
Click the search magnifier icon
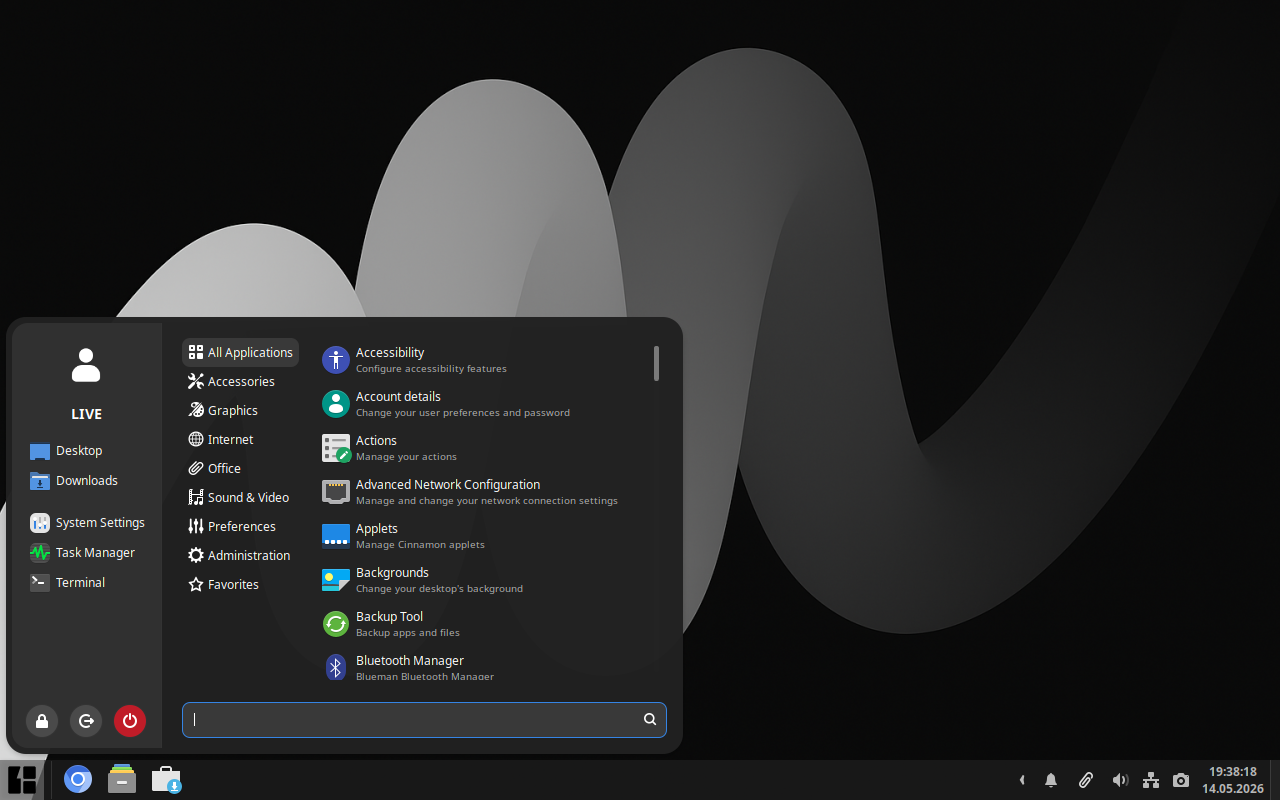[650, 719]
